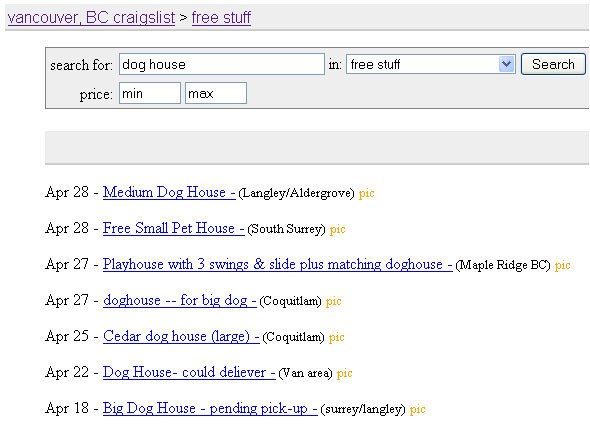Click pic tag beside Cedar dog house listing

click(x=336, y=337)
